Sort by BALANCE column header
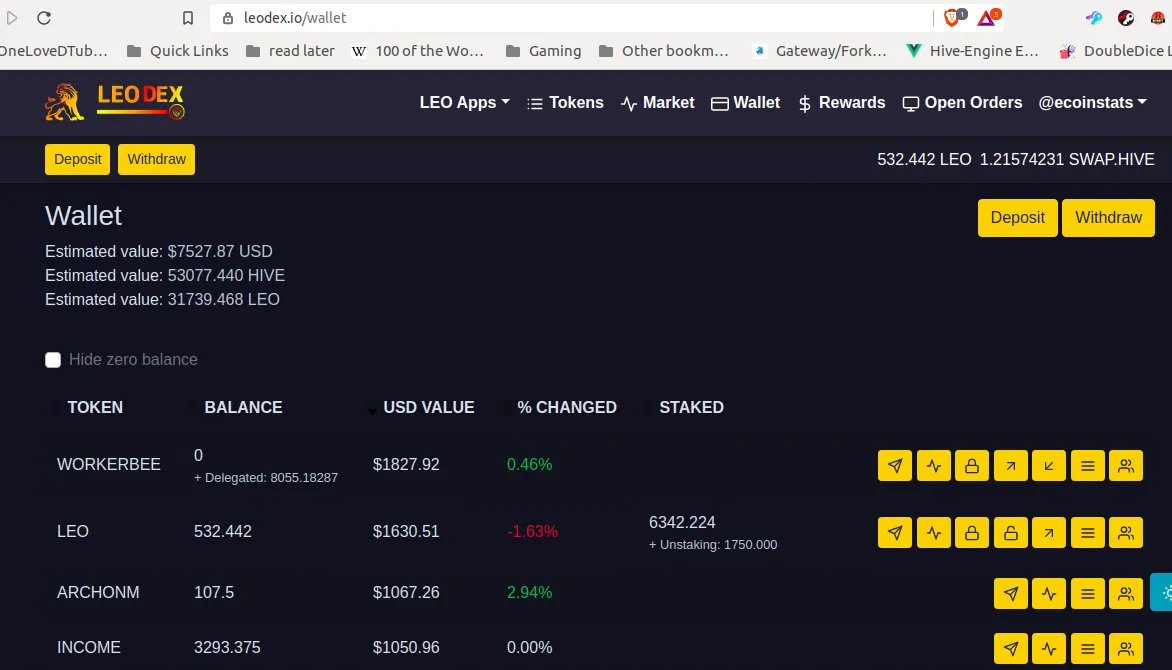1172x670 pixels. pyautogui.click(x=243, y=408)
